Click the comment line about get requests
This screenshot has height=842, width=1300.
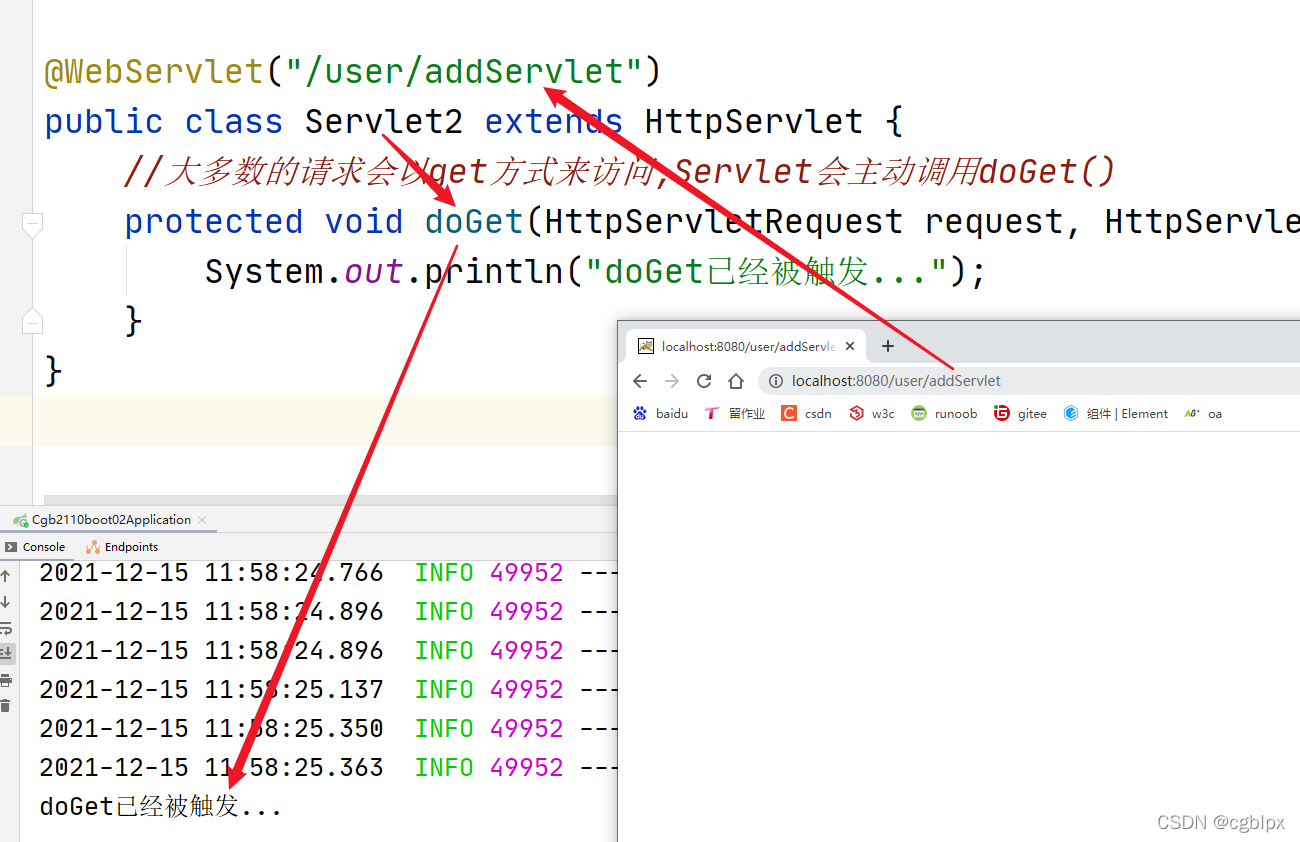(619, 172)
